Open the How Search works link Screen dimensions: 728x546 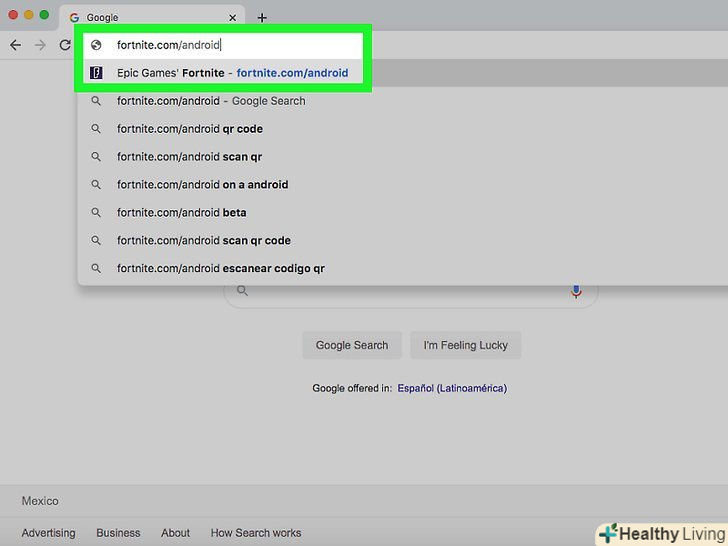[256, 533]
